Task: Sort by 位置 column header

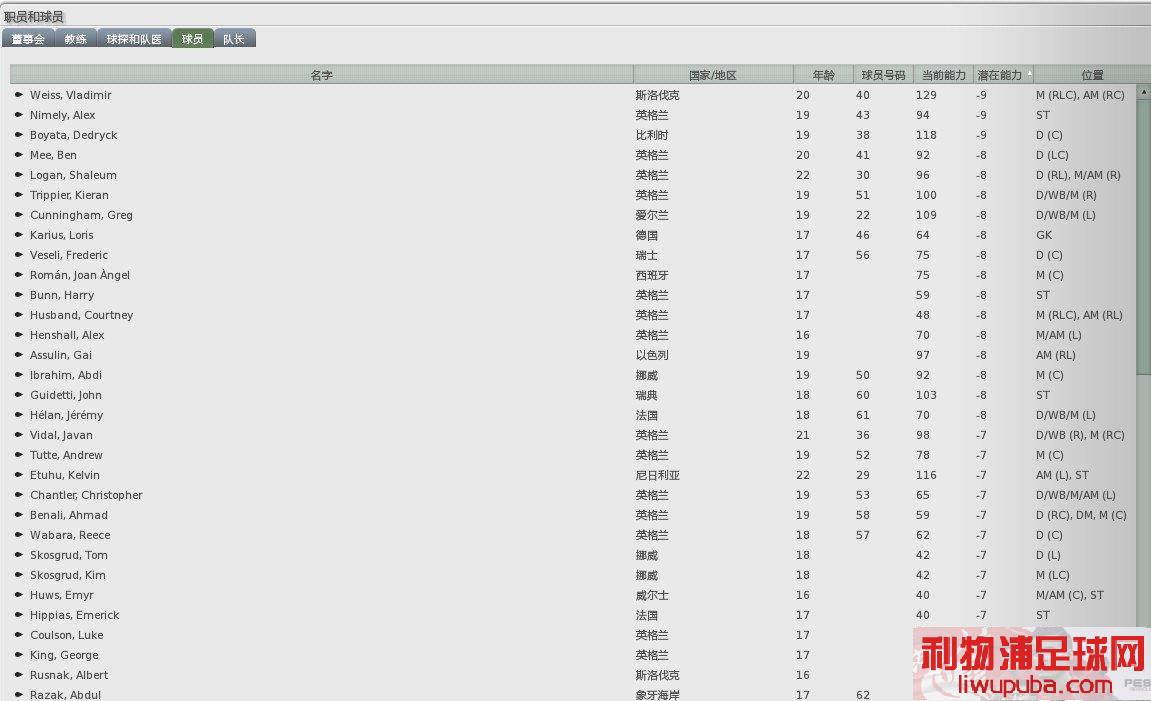Action: [x=1092, y=75]
